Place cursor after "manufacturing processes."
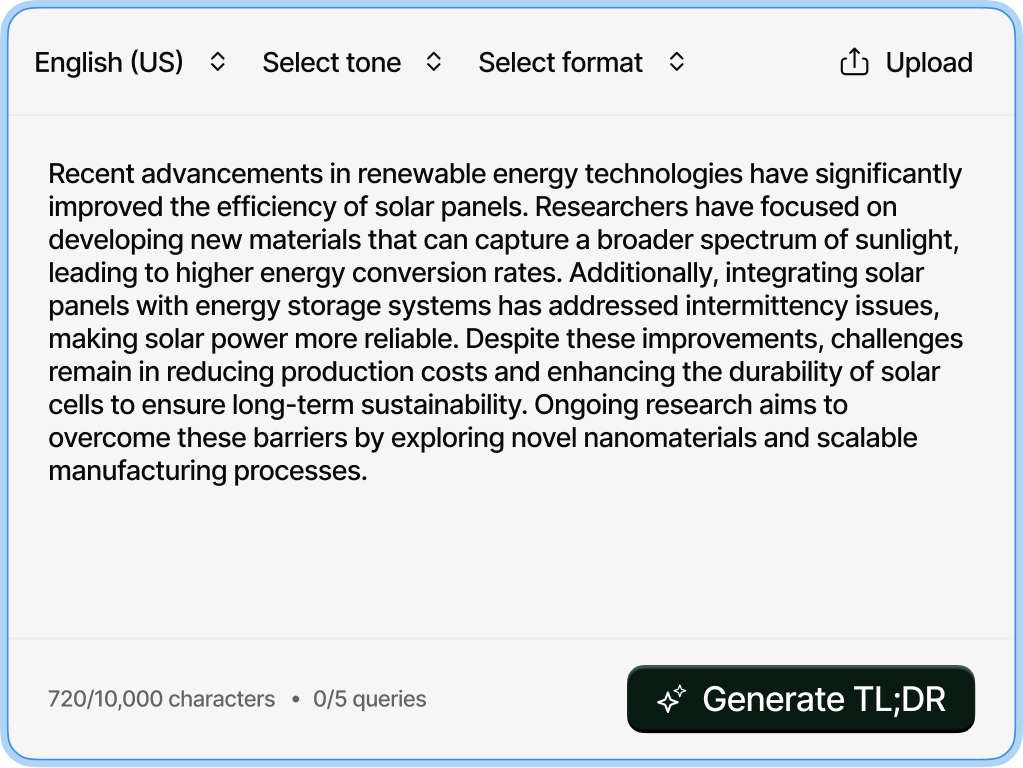 click(369, 471)
